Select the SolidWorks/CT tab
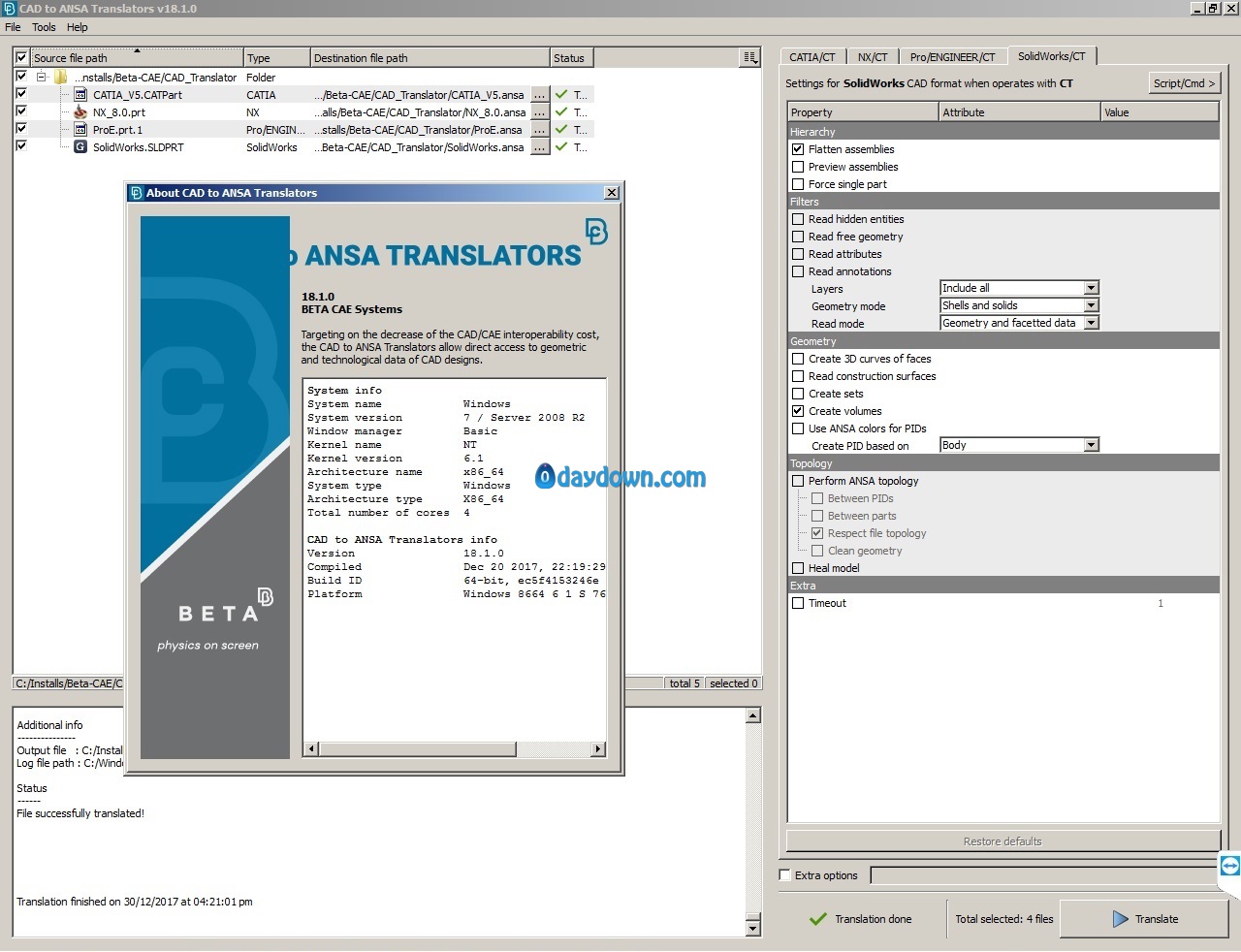Viewport: 1241px width, 952px height. (1051, 56)
